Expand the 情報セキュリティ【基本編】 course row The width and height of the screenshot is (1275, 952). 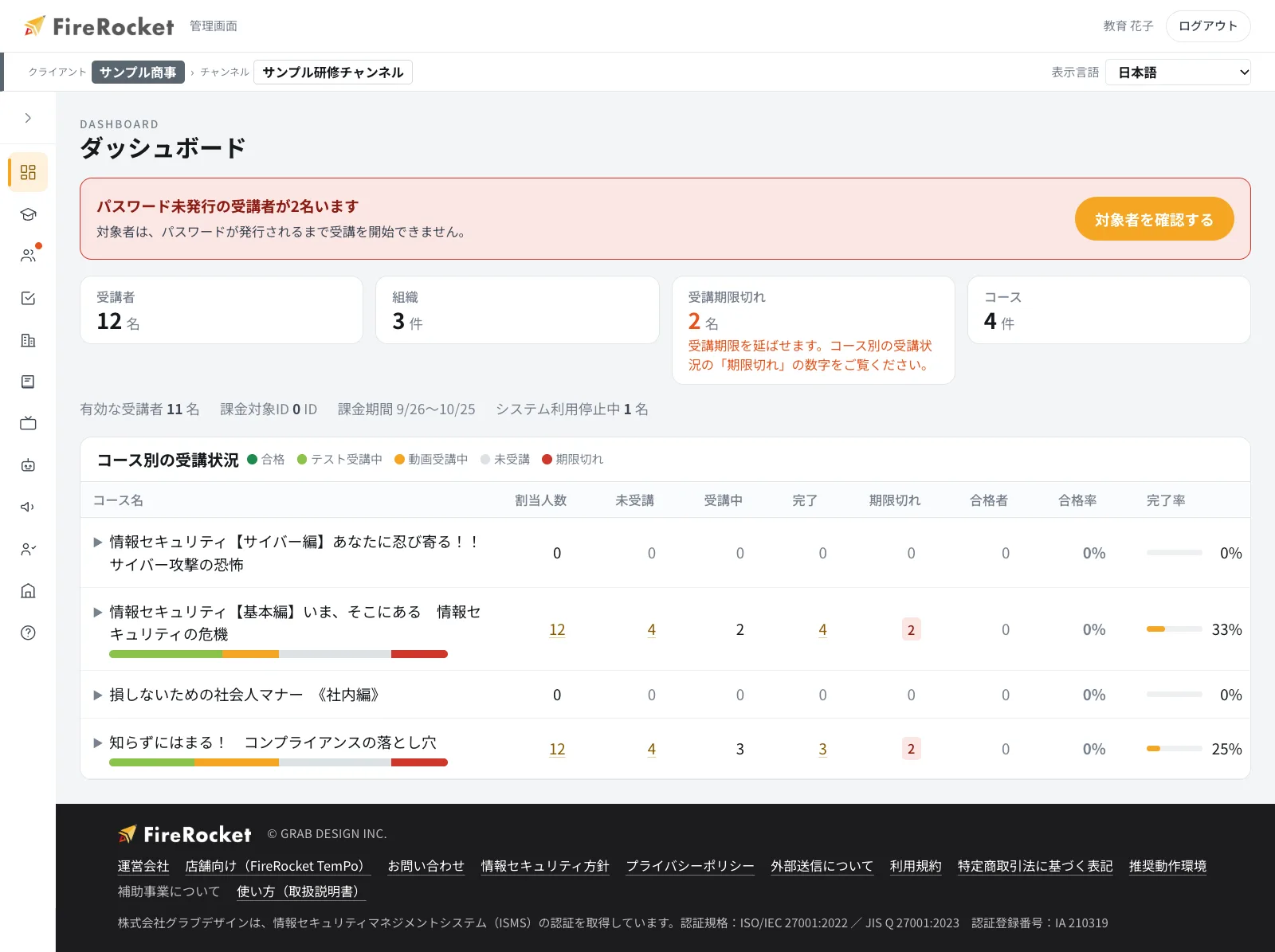click(98, 613)
